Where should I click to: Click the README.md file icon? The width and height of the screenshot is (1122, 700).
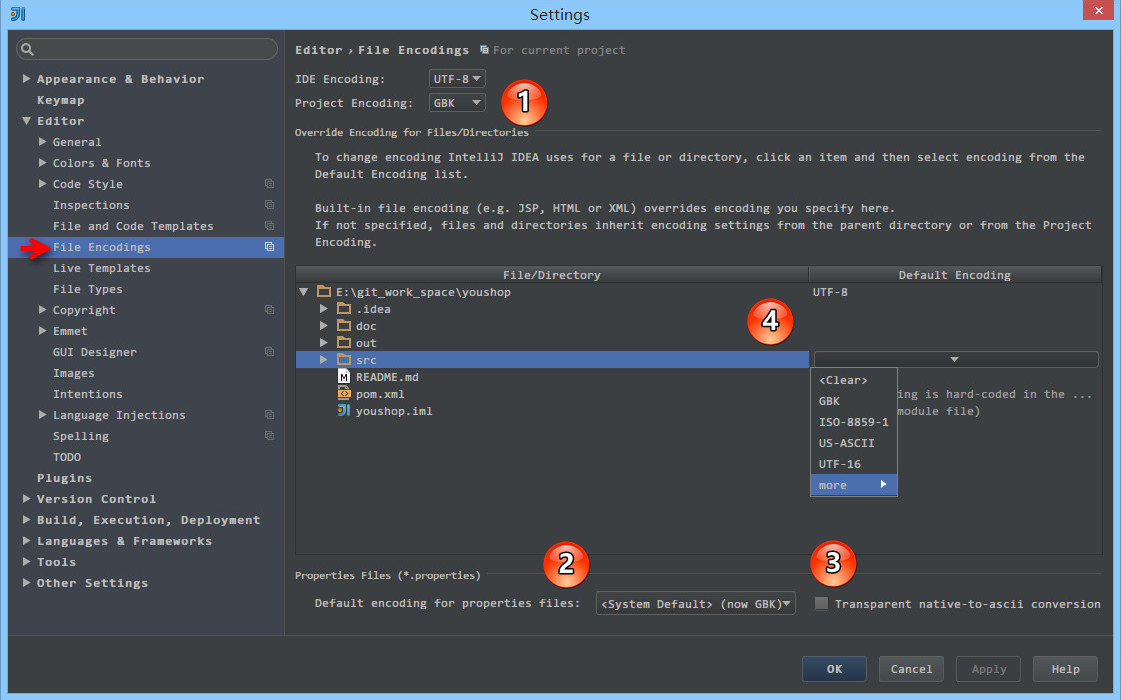(344, 377)
